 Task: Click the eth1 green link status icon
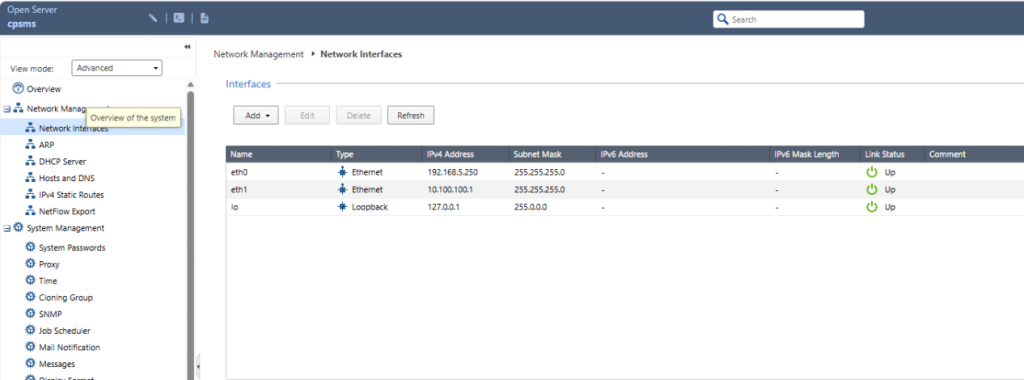pos(871,189)
